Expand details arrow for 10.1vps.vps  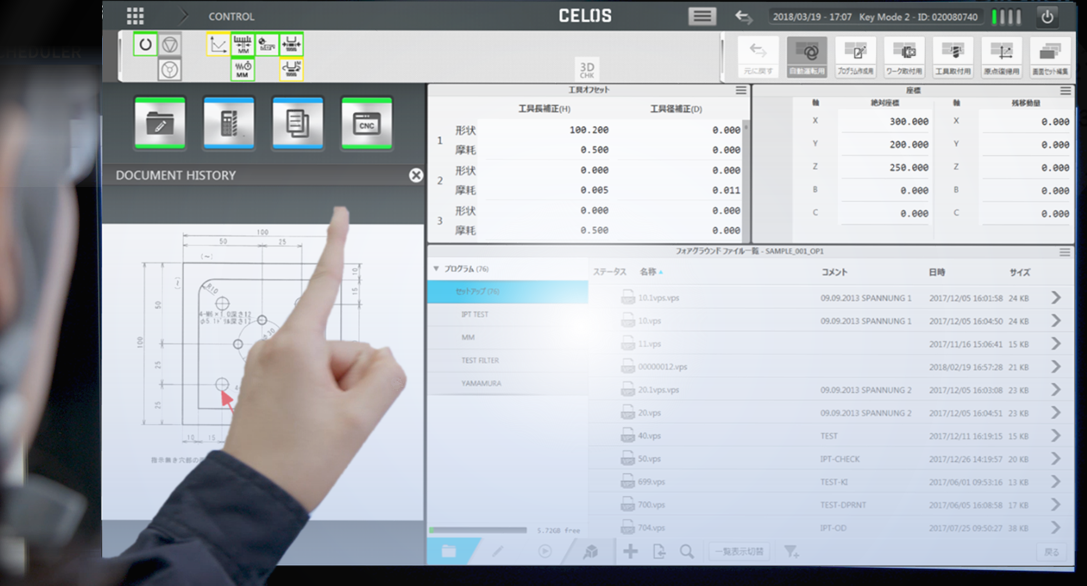click(x=1056, y=298)
